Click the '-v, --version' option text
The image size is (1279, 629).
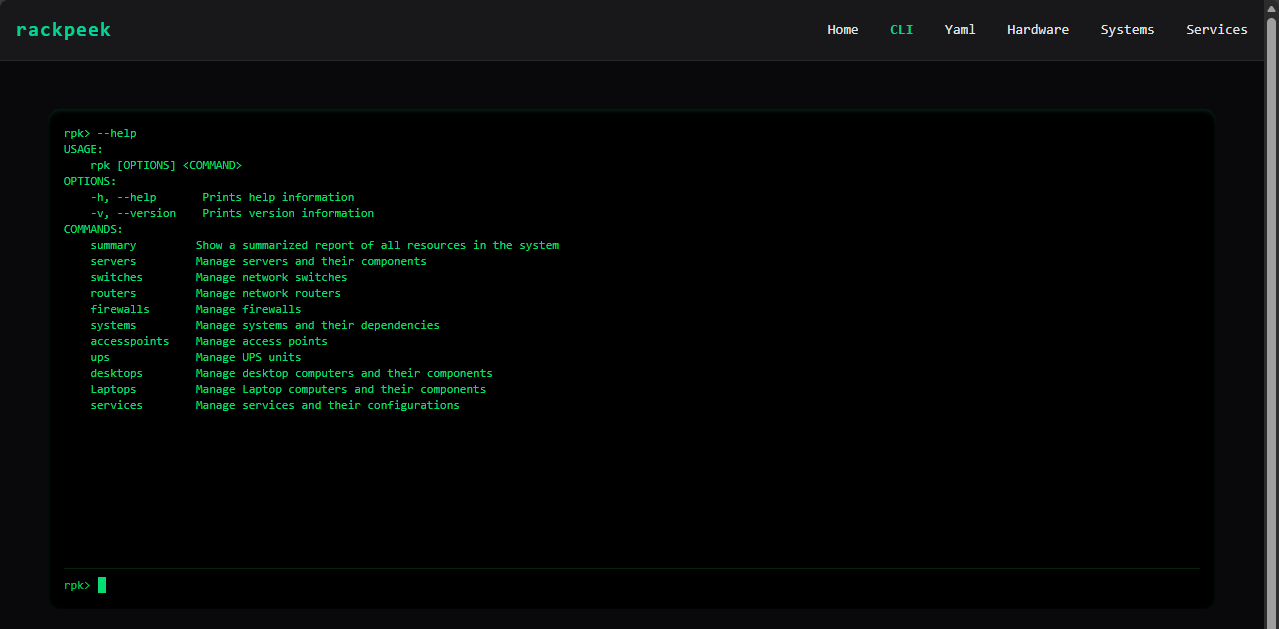click(x=133, y=213)
